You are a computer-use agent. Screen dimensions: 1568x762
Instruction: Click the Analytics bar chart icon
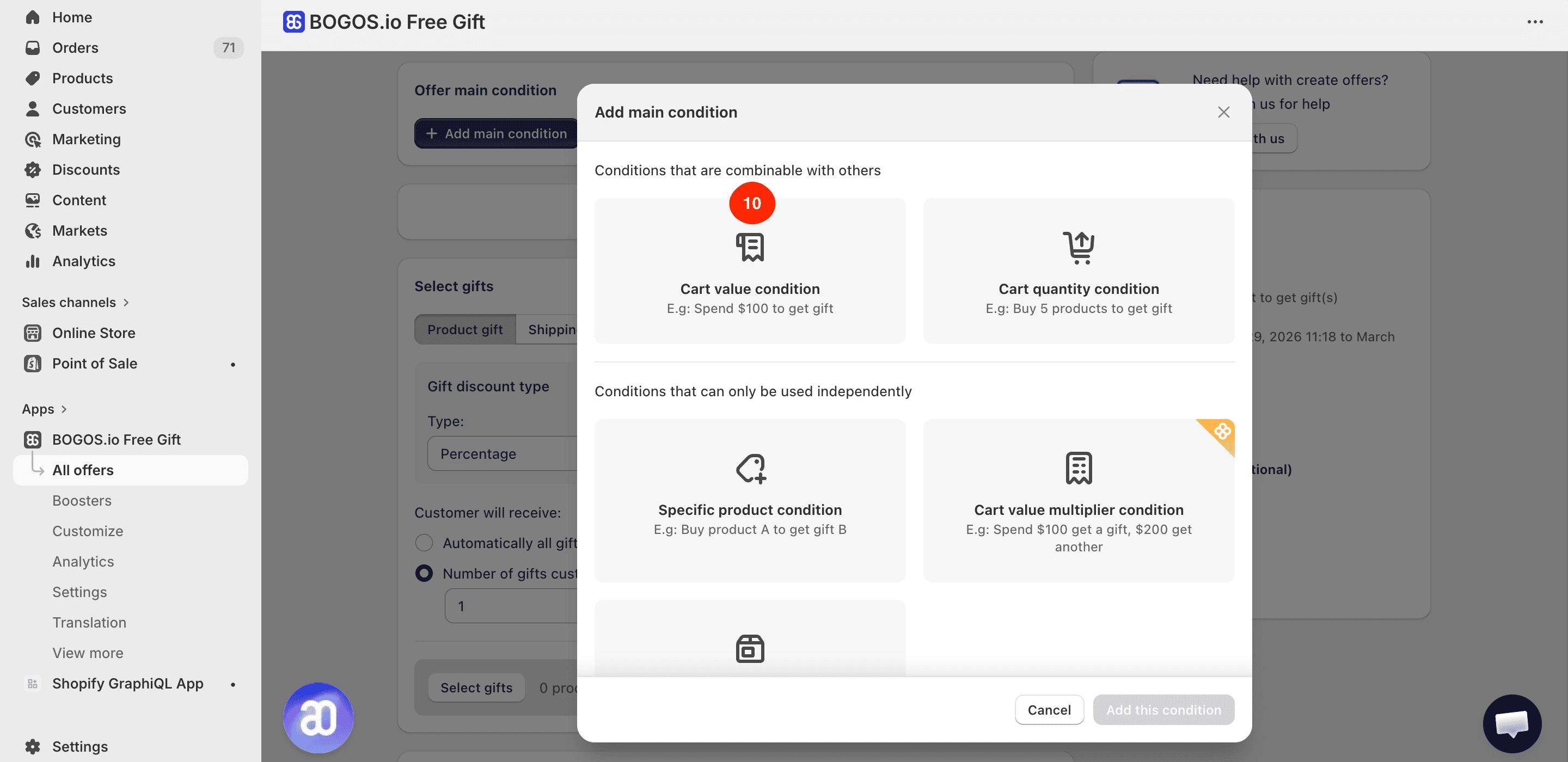33,261
